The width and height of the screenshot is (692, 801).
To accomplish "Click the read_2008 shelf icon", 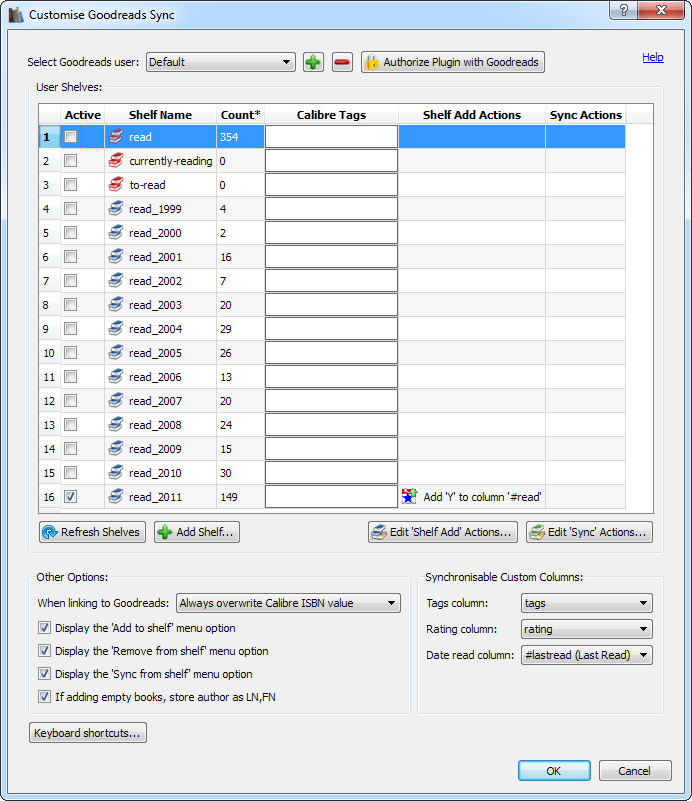I will pos(116,425).
